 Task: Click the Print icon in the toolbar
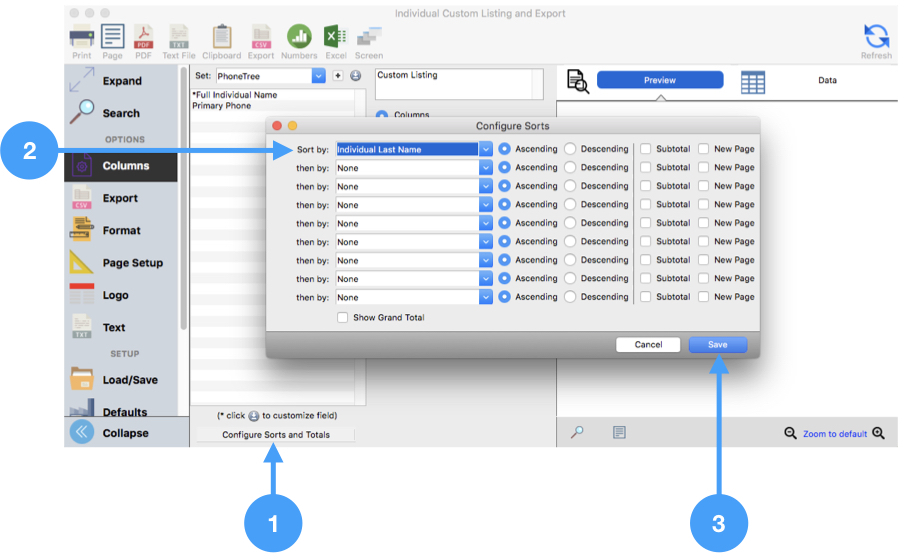pos(81,38)
